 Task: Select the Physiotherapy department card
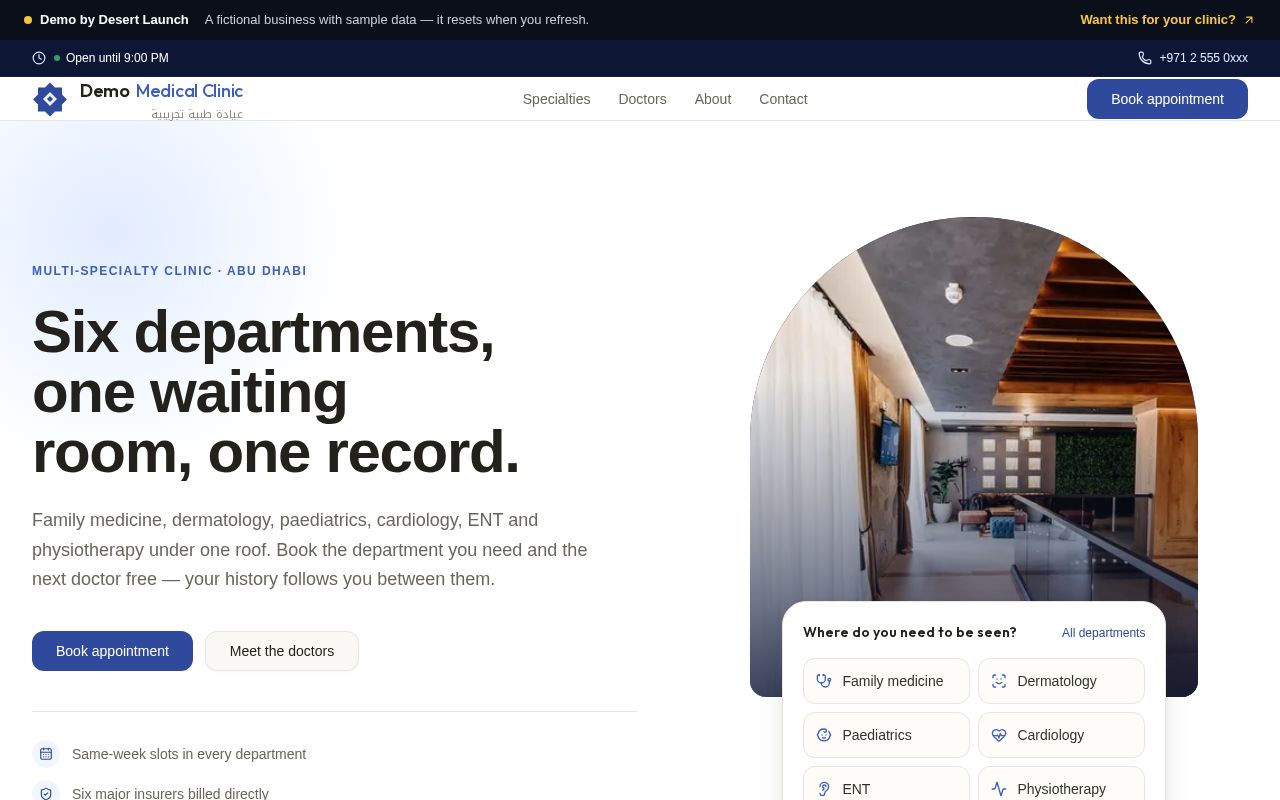point(1061,784)
